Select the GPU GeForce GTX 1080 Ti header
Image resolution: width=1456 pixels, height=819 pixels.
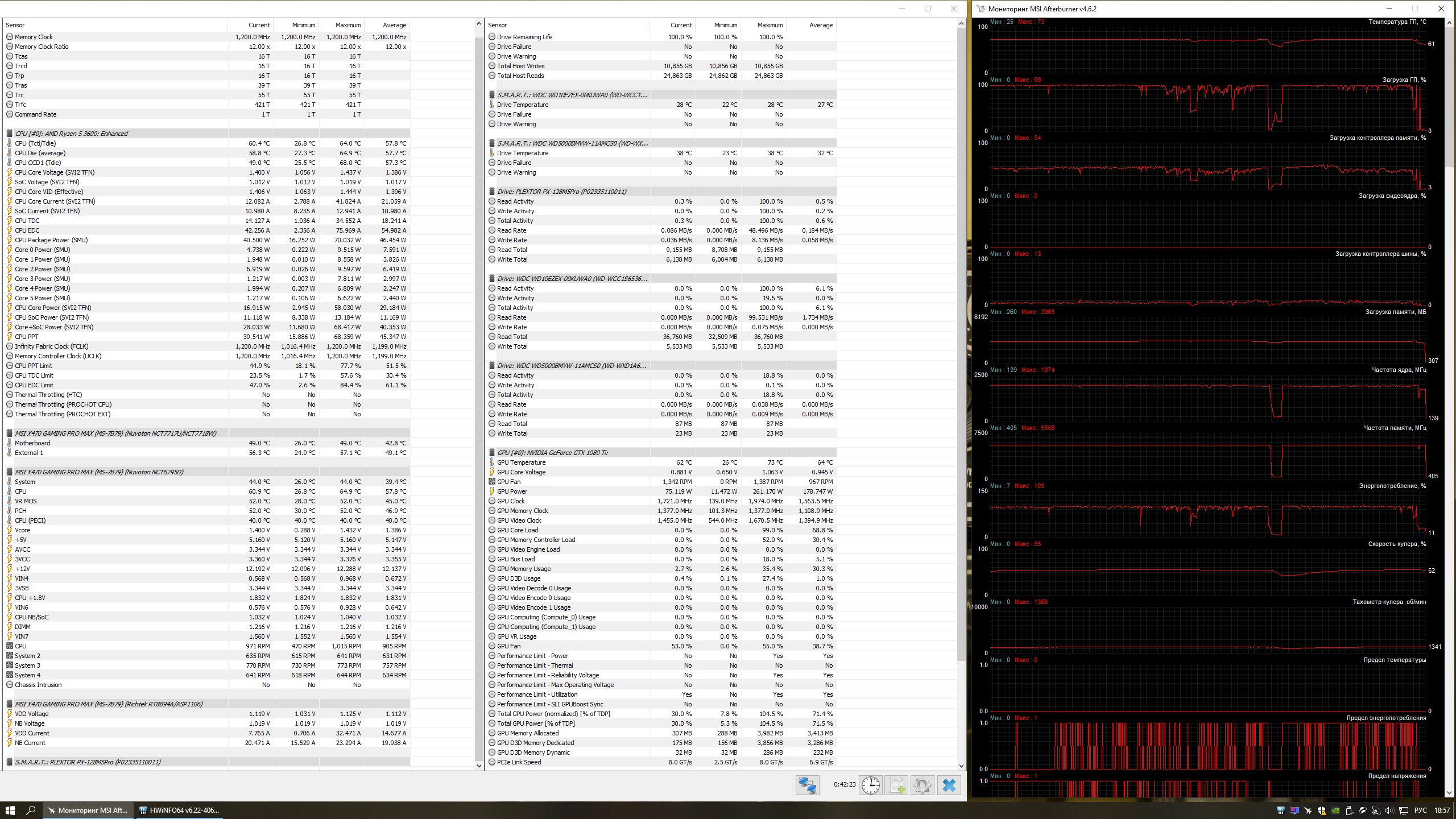coord(552,453)
